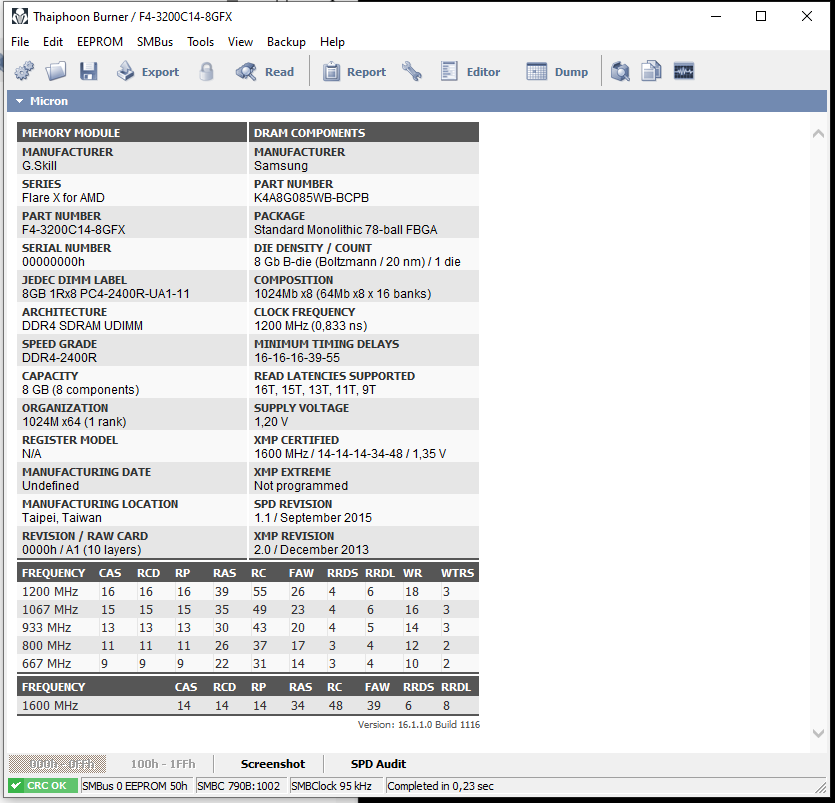Open the View menu
Image resolution: width=835 pixels, height=803 pixels.
point(240,42)
